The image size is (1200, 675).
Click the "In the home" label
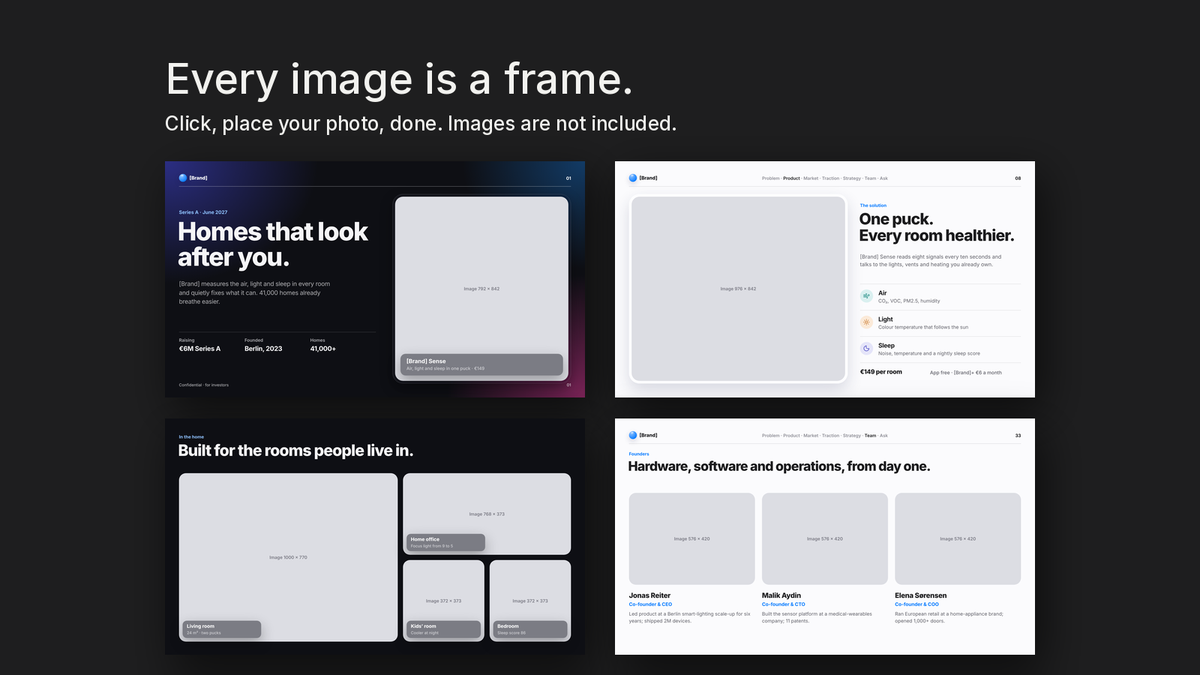coord(192,437)
